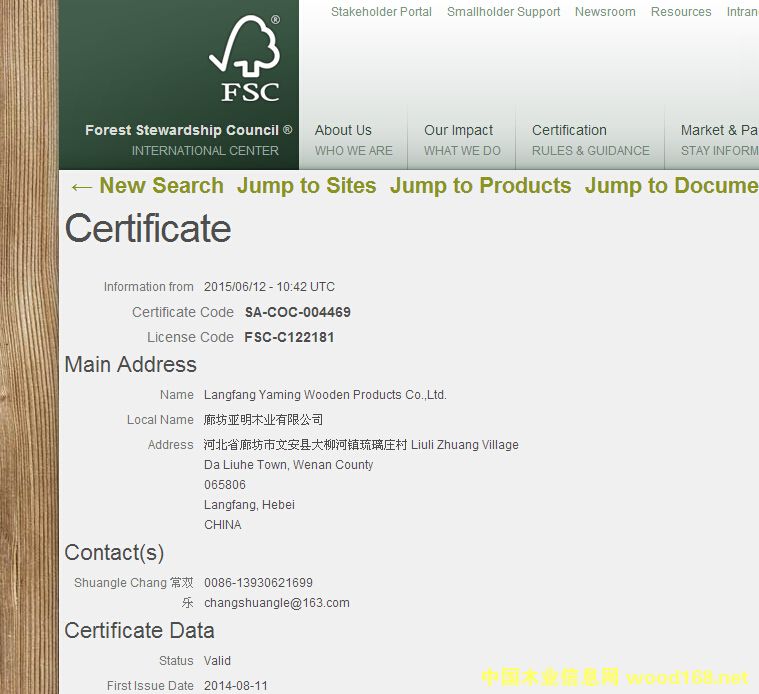Image resolution: width=759 pixels, height=694 pixels.
Task: Click the email changshuangle@163.com
Action: pyautogui.click(x=276, y=603)
